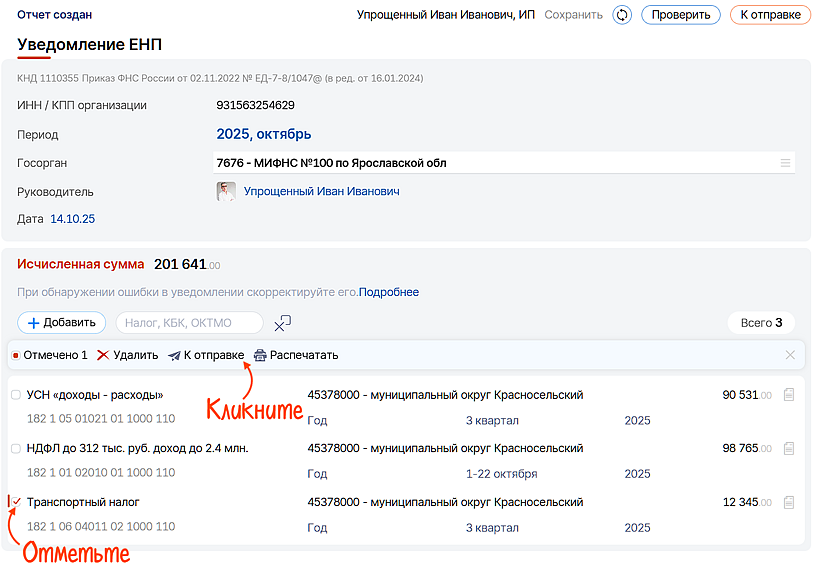Check the НДФЛ до 312 тыс. руб. checkbox
Viewport: 817px width, 587px height.
[16, 449]
